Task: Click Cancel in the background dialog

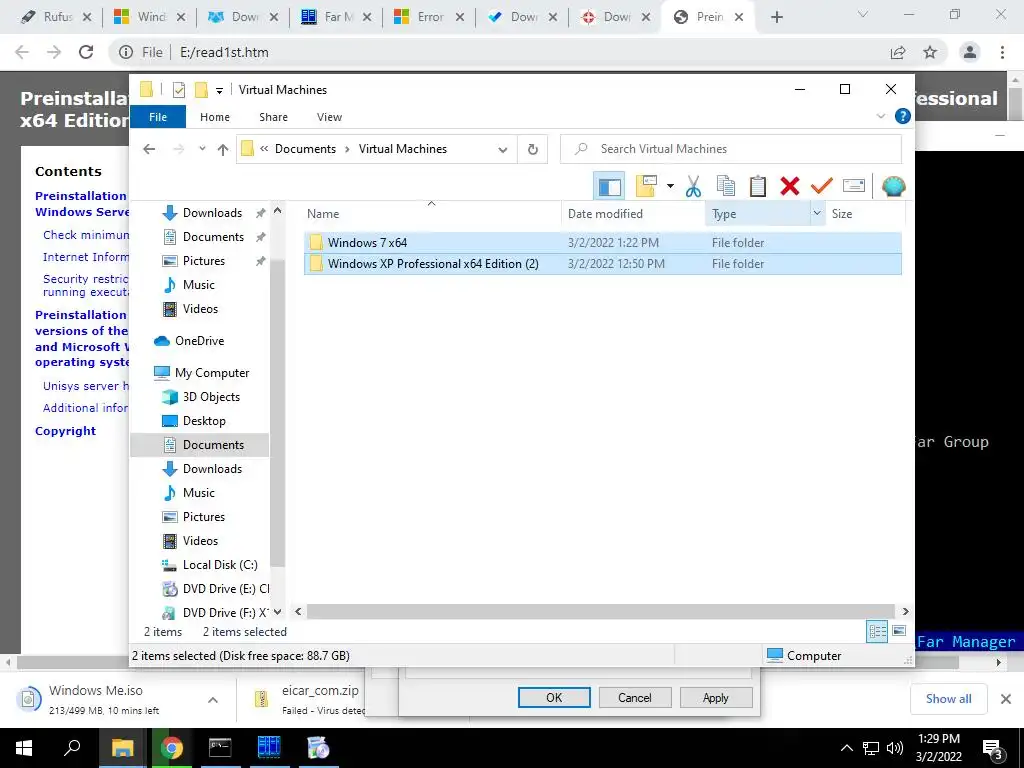Action: [635, 697]
